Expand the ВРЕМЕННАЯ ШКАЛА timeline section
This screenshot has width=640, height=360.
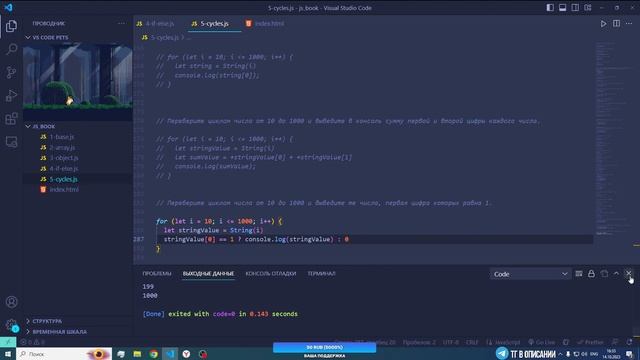[x=78, y=332]
